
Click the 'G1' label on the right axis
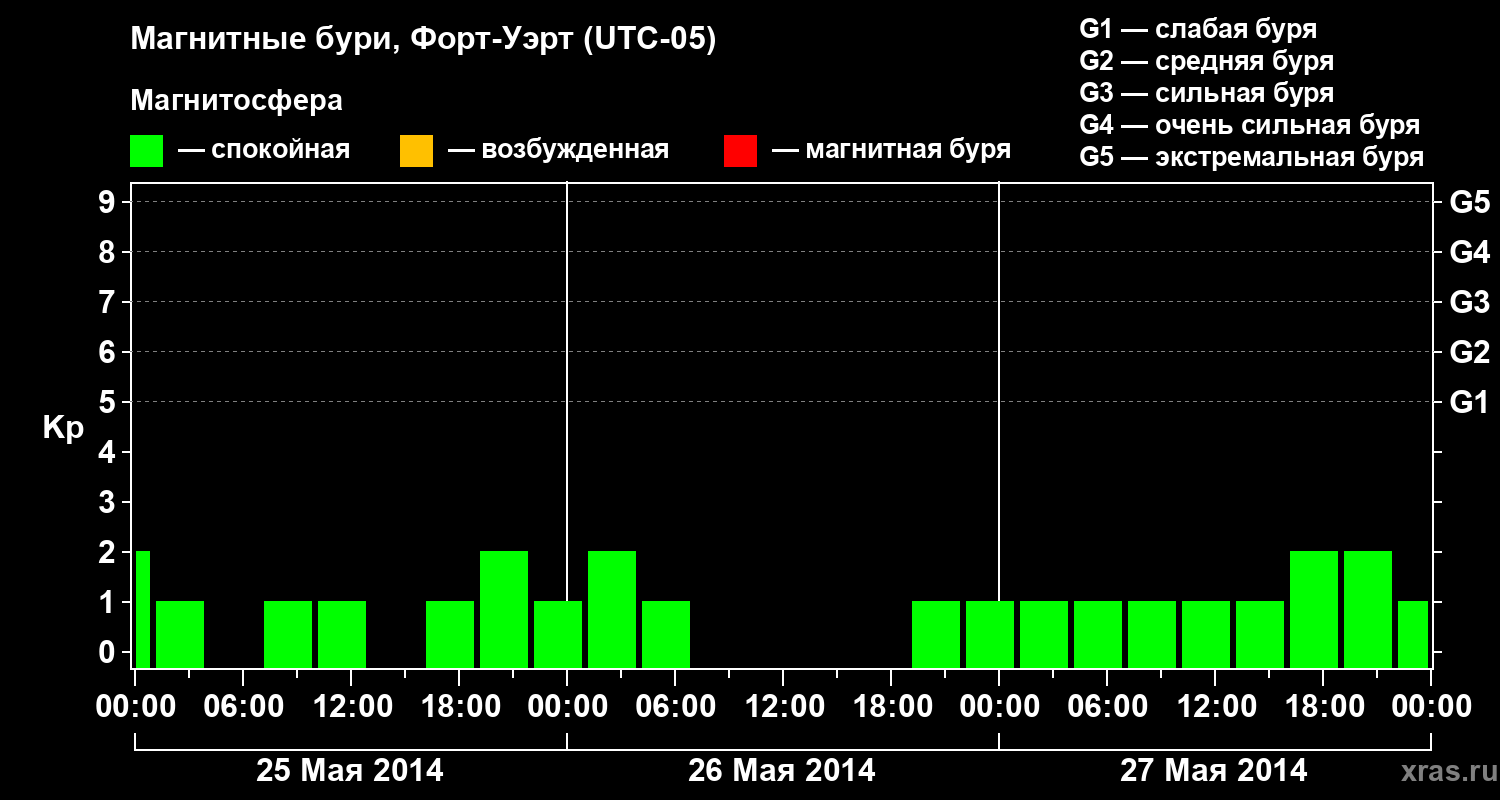[x=1469, y=402]
